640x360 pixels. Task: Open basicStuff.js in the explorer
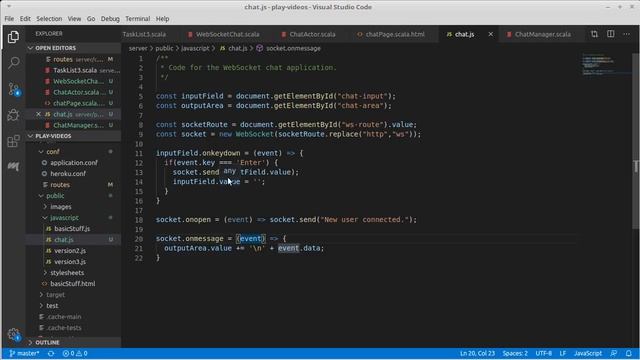click(x=73, y=229)
